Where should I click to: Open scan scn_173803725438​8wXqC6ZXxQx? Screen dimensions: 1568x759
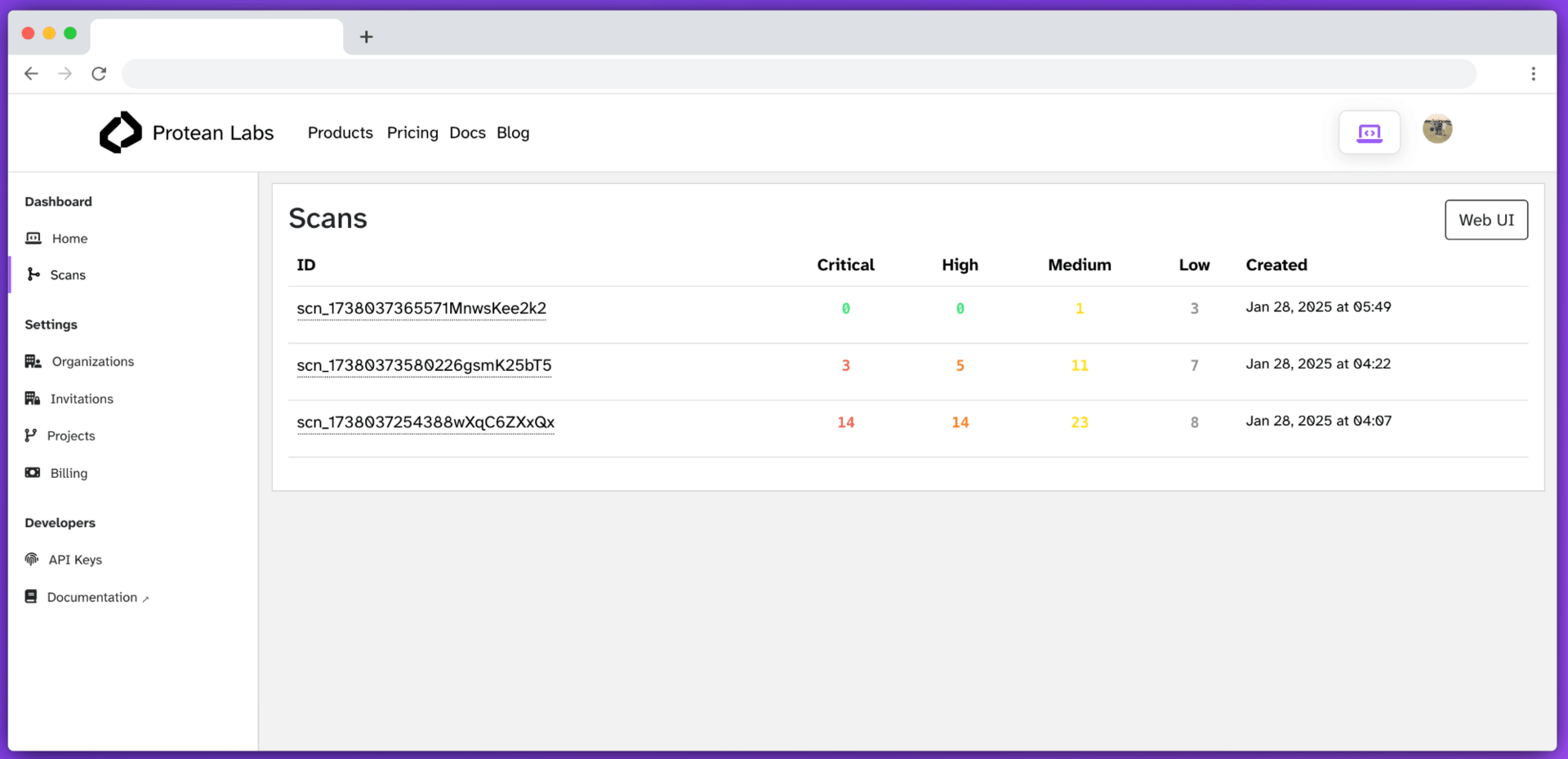coord(425,422)
